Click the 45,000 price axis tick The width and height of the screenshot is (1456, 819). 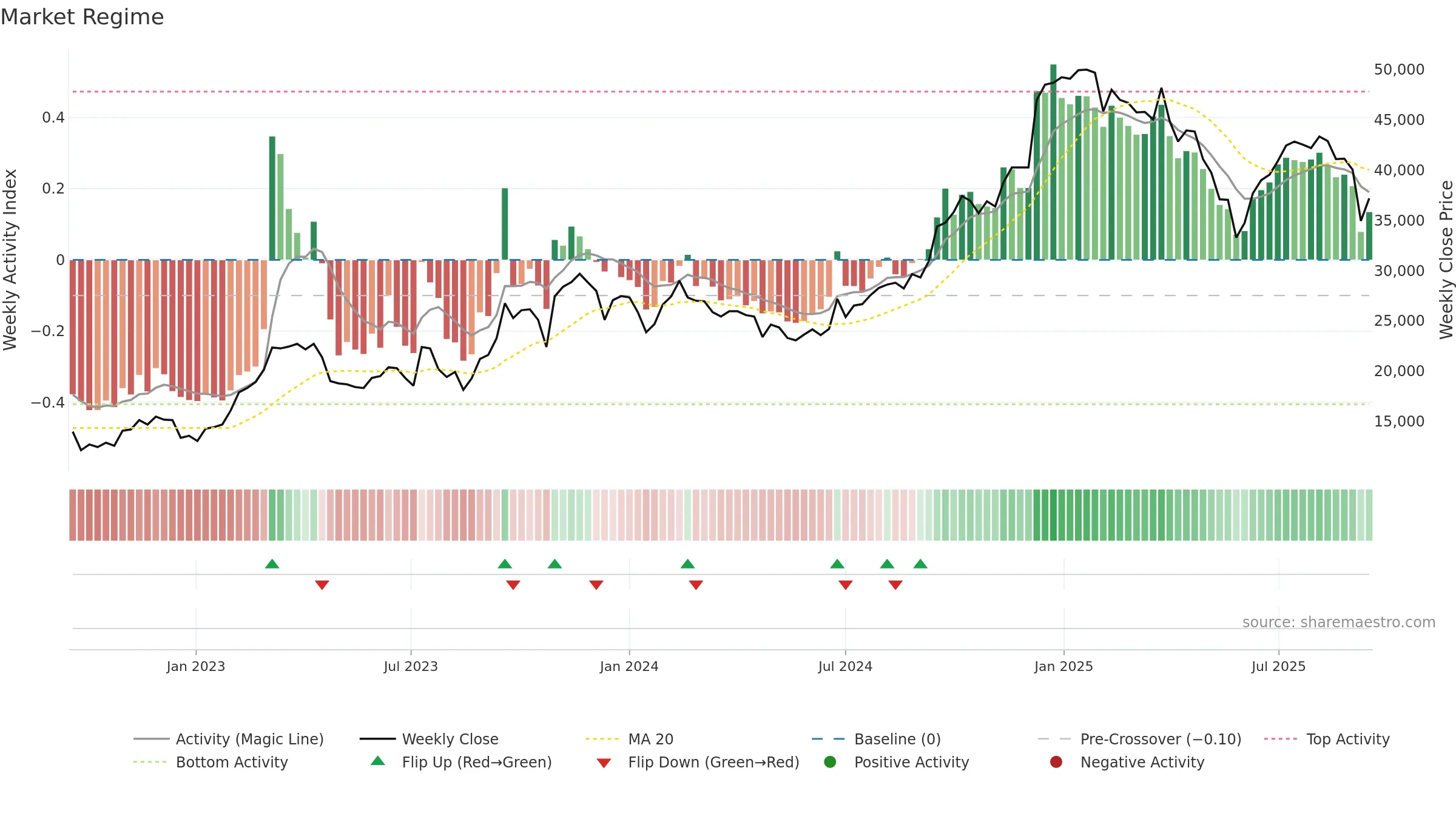1399,120
